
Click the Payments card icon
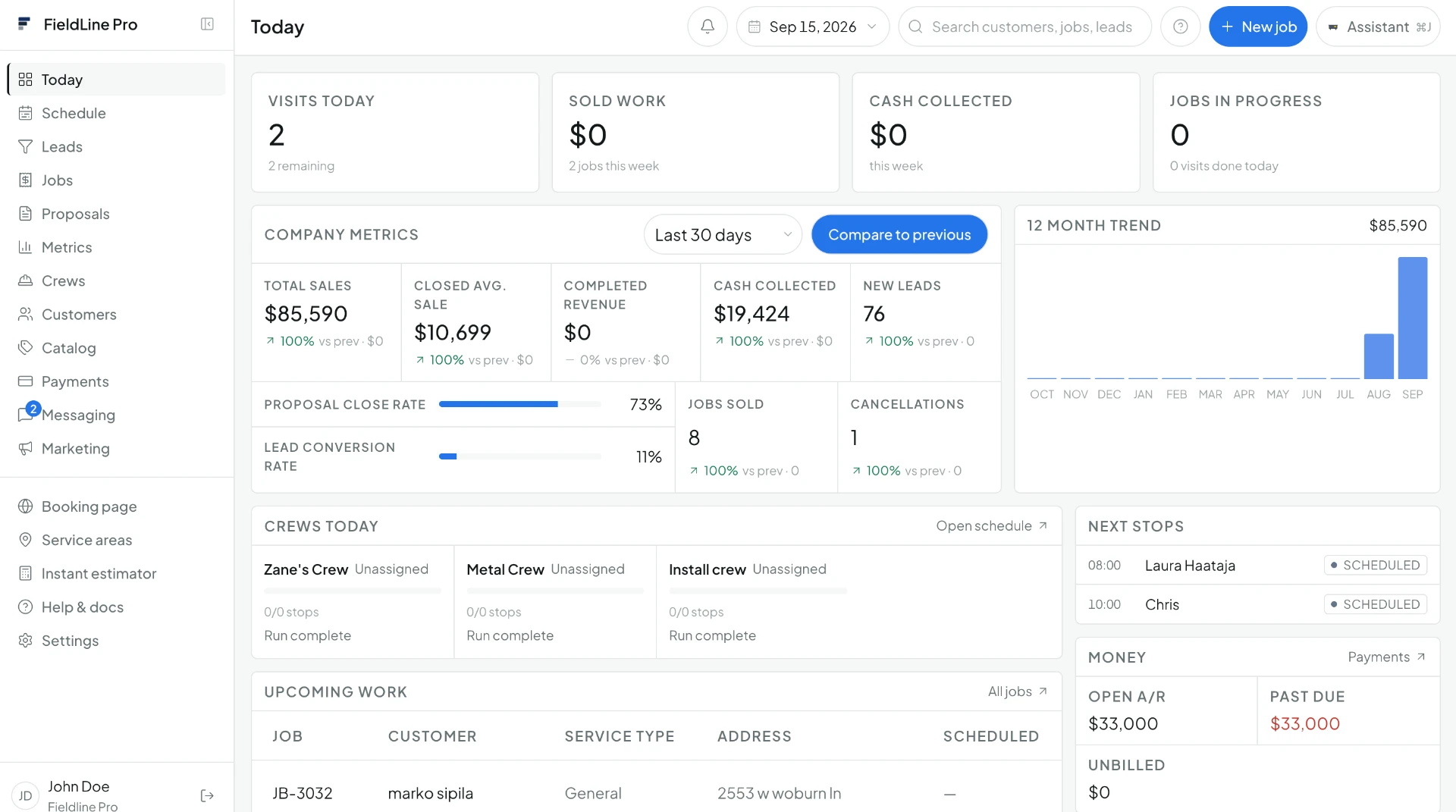point(25,381)
